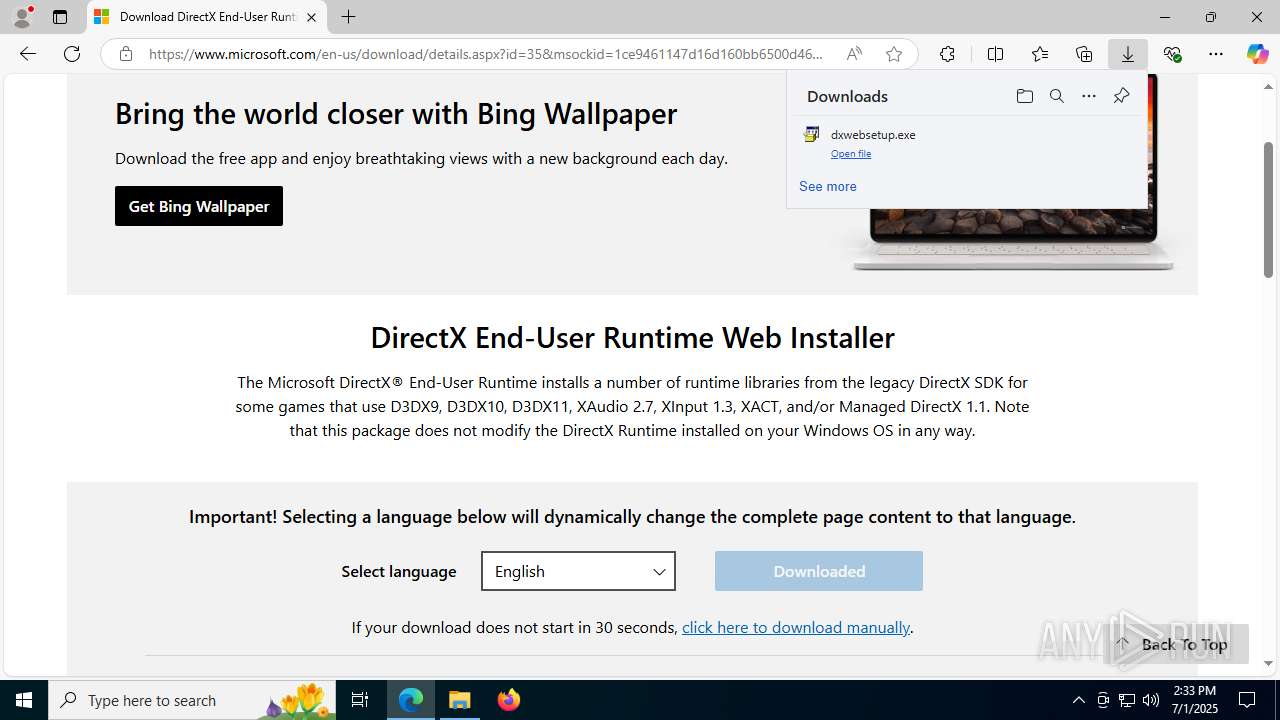
Task: Open Windows Start menu
Action: click(x=24, y=700)
